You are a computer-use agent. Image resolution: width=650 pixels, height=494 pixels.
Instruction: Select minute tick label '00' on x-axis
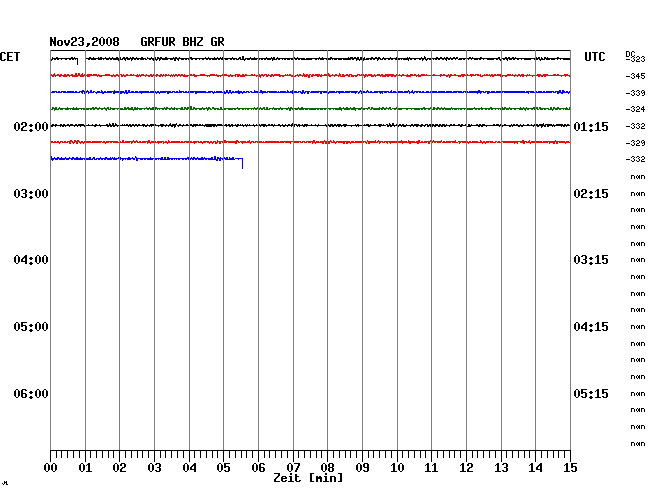coord(51,468)
